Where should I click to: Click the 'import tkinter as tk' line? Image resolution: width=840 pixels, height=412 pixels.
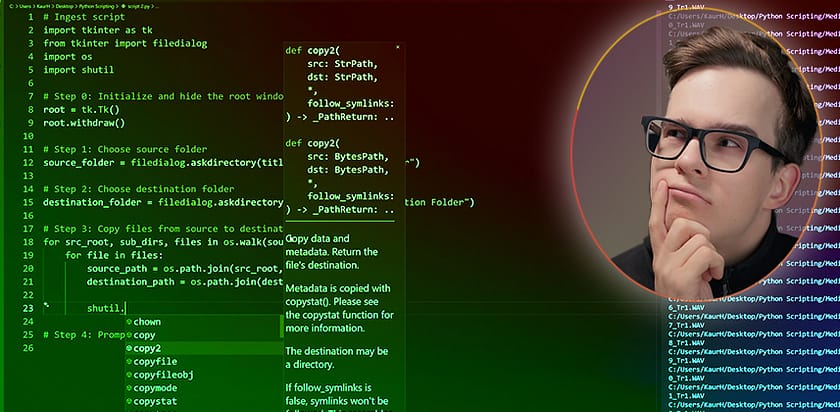(x=98, y=30)
